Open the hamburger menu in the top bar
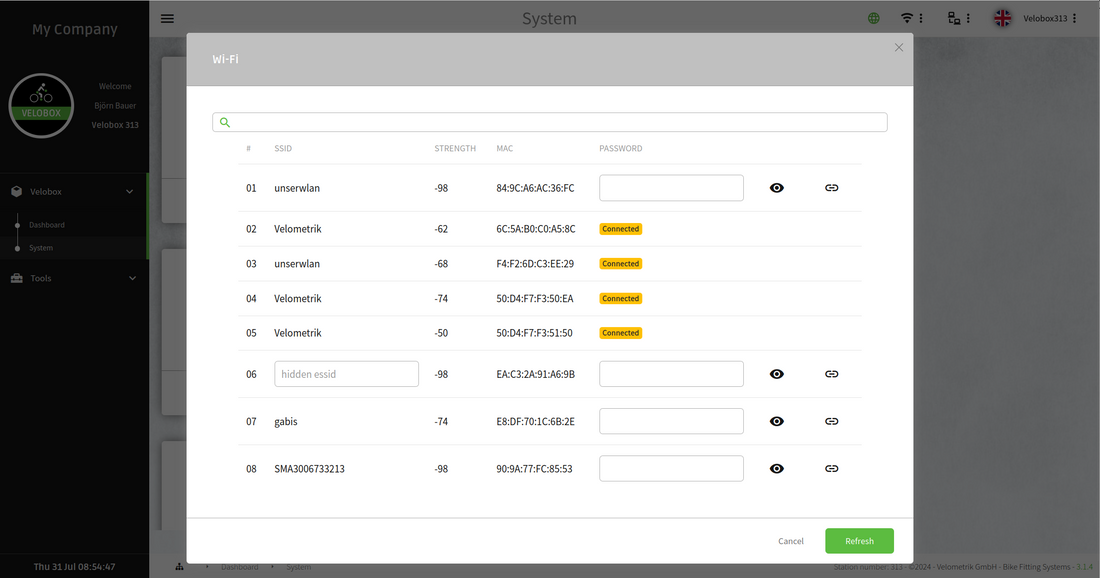The height and width of the screenshot is (578, 1100). click(x=167, y=18)
